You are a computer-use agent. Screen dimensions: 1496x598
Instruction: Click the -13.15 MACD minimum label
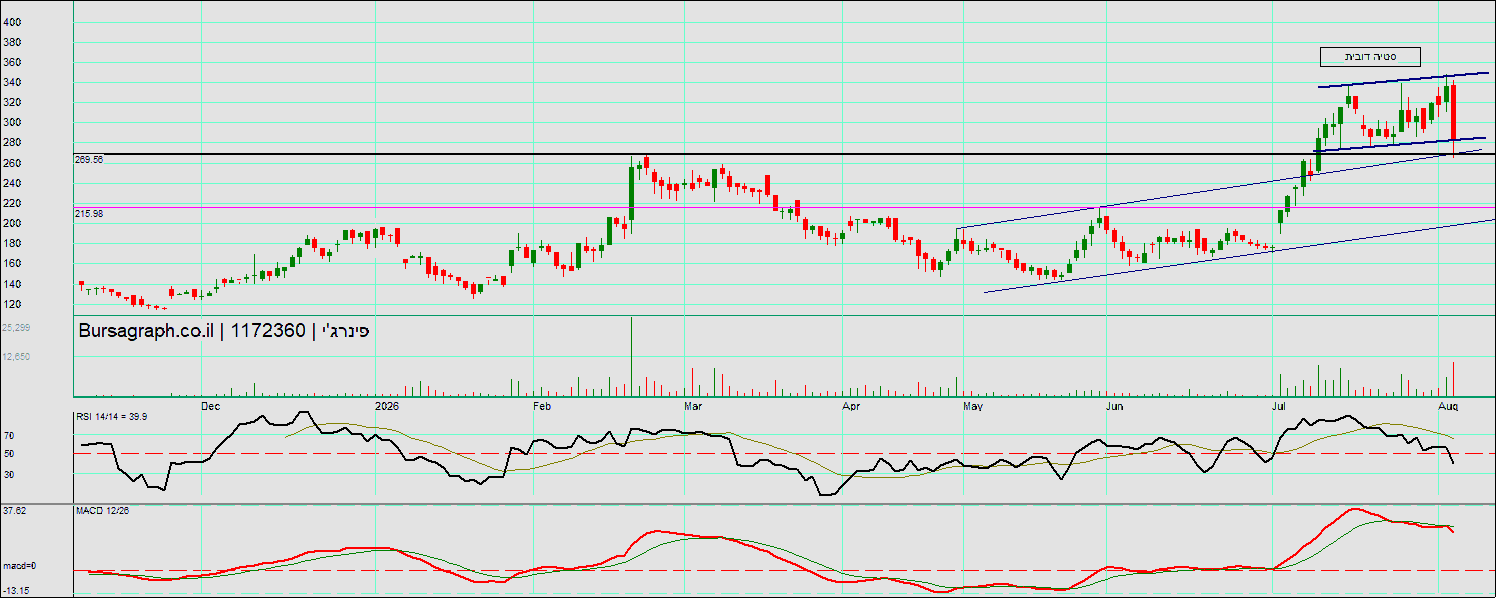(14, 591)
